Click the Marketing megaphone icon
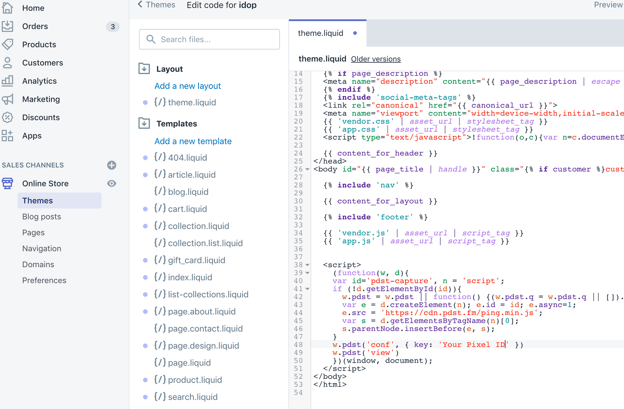This screenshot has height=409, width=624. pos(8,99)
